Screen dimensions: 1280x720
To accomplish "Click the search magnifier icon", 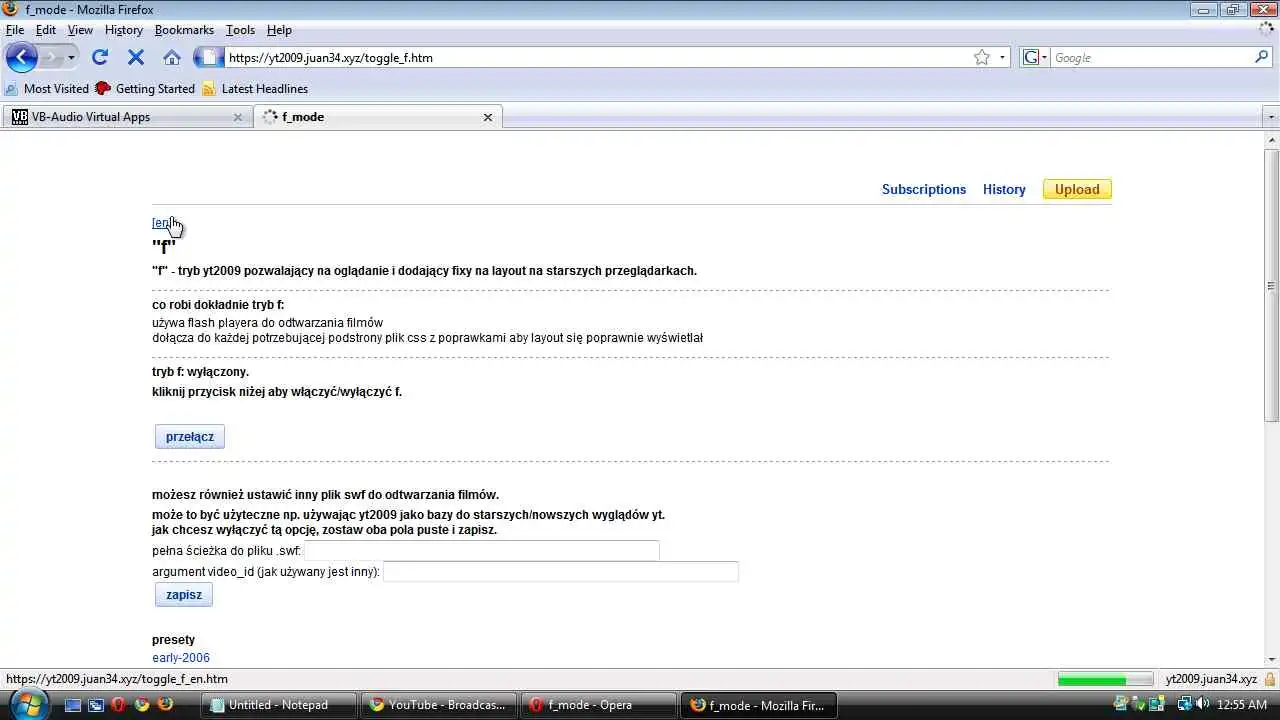I will click(x=1261, y=57).
